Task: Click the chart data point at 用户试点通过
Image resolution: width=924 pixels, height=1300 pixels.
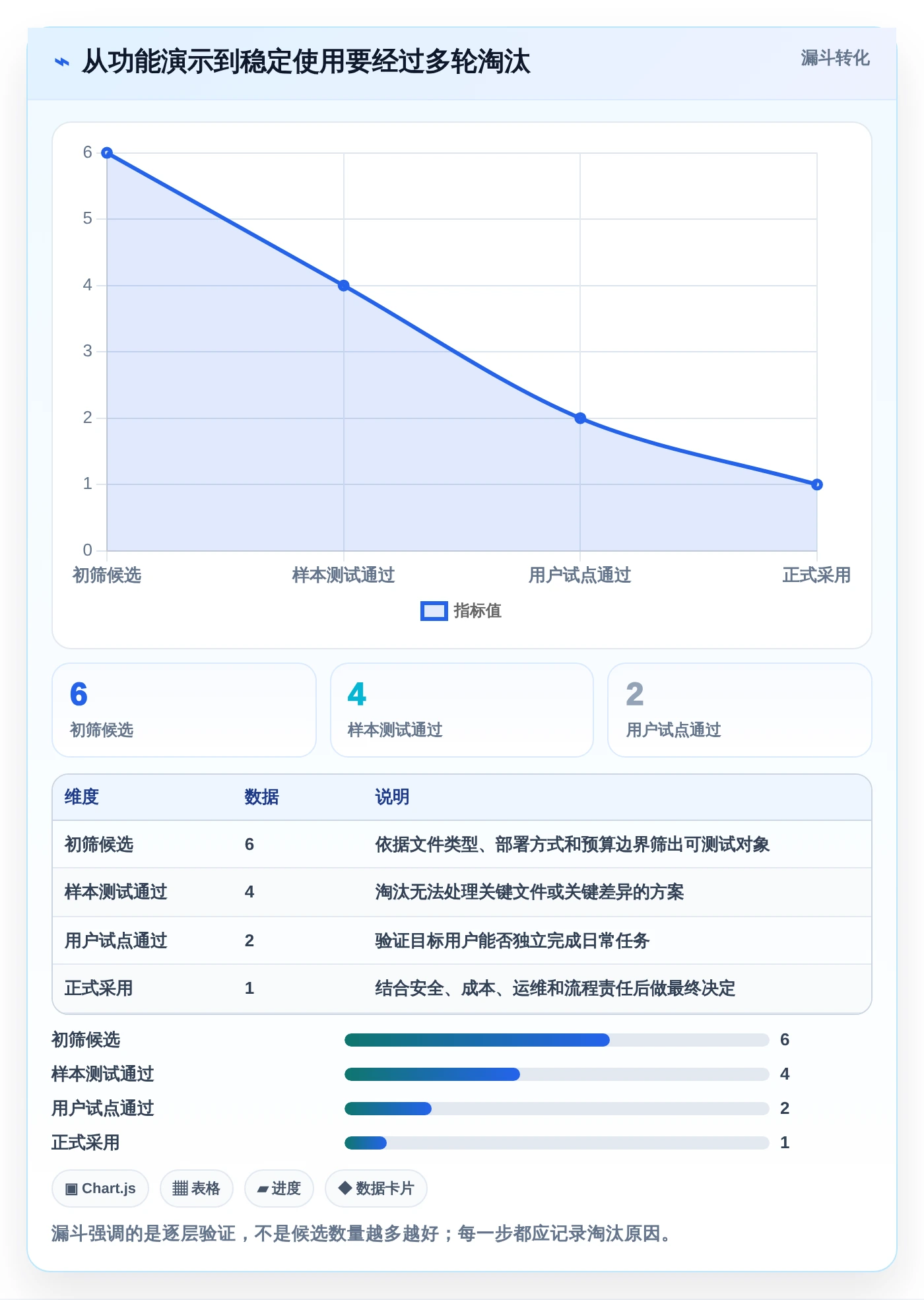Action: click(x=580, y=418)
